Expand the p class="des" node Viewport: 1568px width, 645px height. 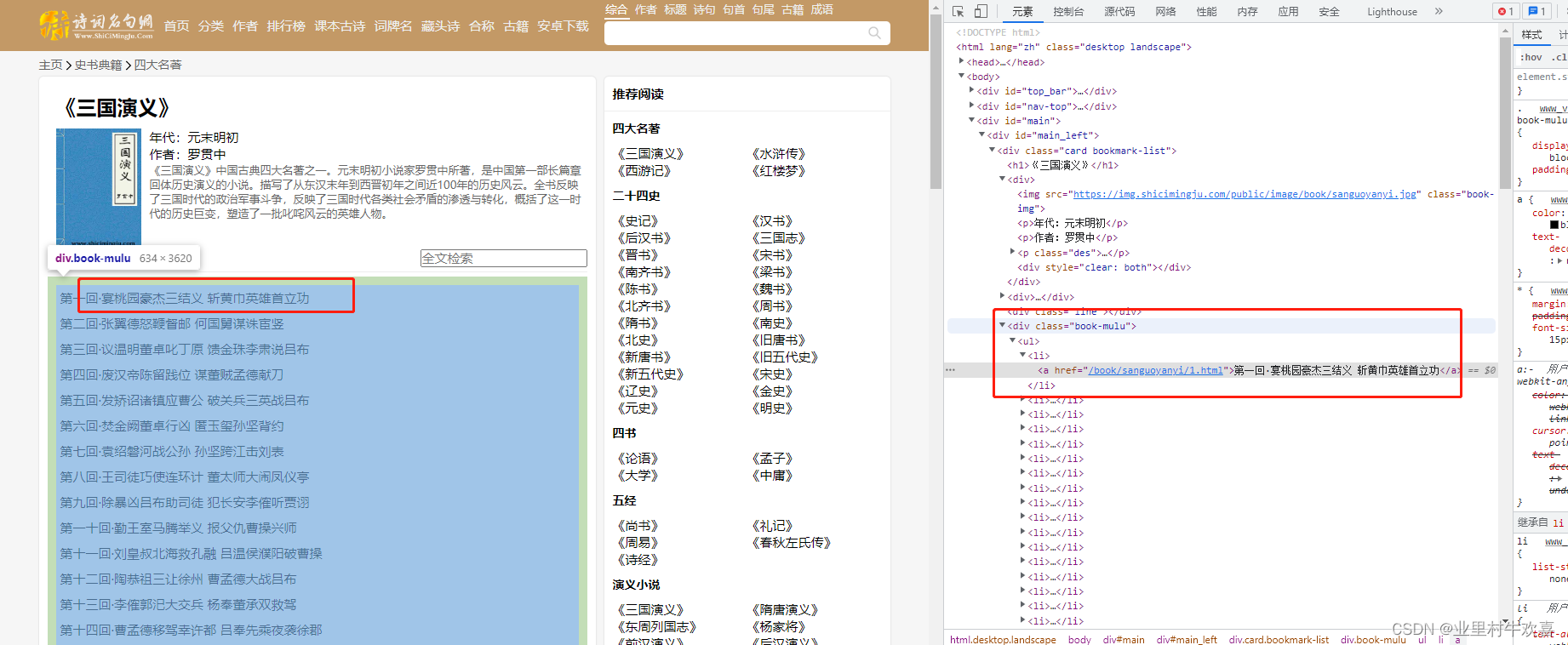click(1013, 252)
